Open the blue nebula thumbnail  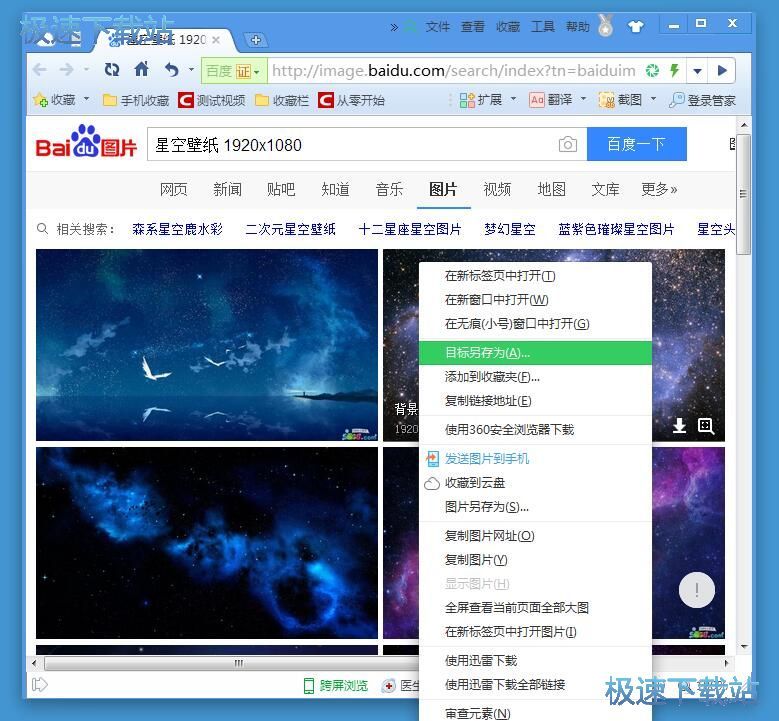coord(207,543)
